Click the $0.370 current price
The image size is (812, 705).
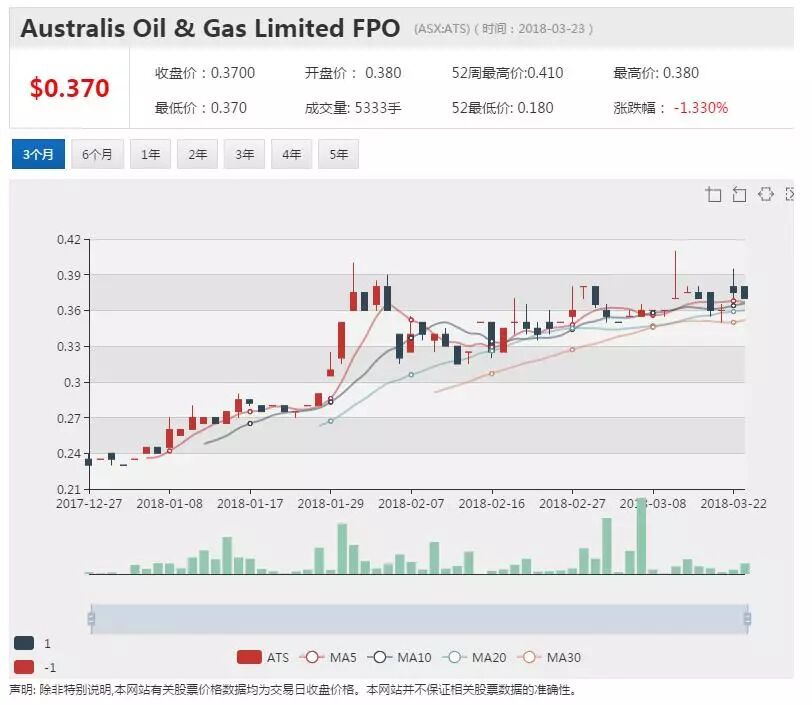click(69, 88)
